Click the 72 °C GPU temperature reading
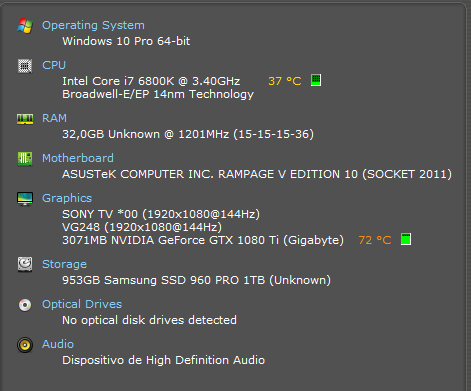 coord(375,240)
